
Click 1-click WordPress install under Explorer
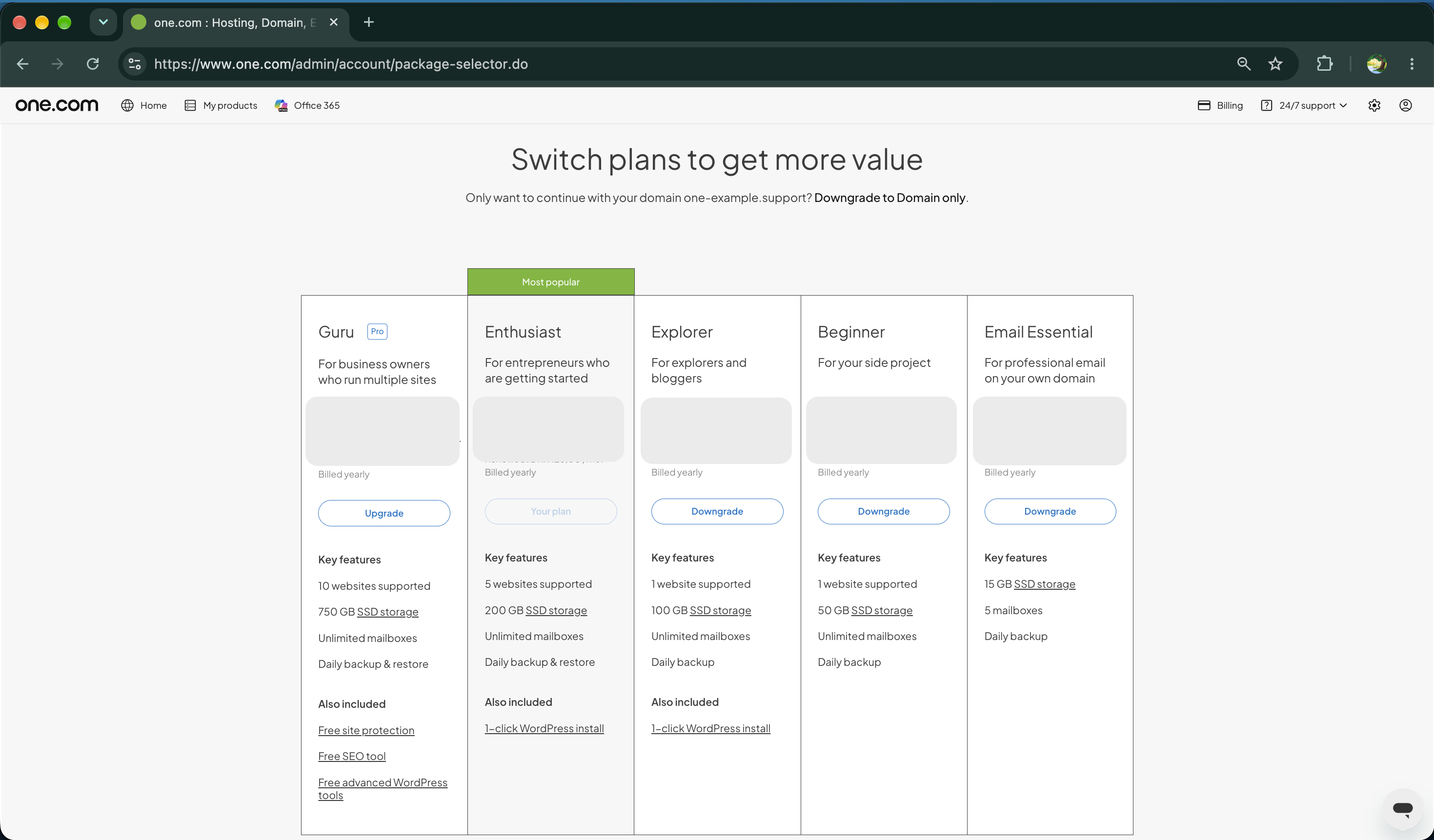coord(711,728)
